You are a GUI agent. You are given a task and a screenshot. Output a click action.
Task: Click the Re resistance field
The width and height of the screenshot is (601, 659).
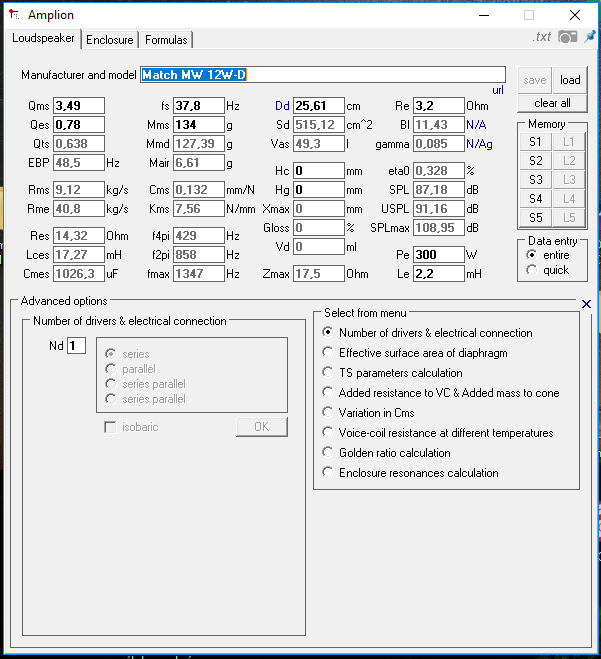[x=439, y=105]
